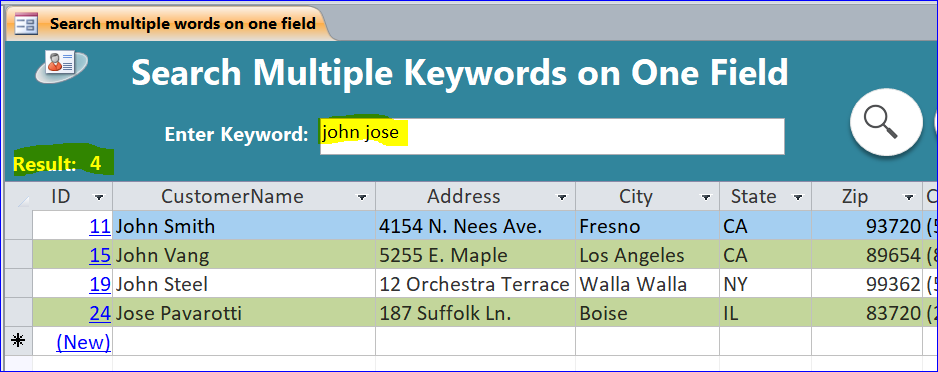Open customer ID 11 link
This screenshot has height=372, width=938.
pos(100,226)
